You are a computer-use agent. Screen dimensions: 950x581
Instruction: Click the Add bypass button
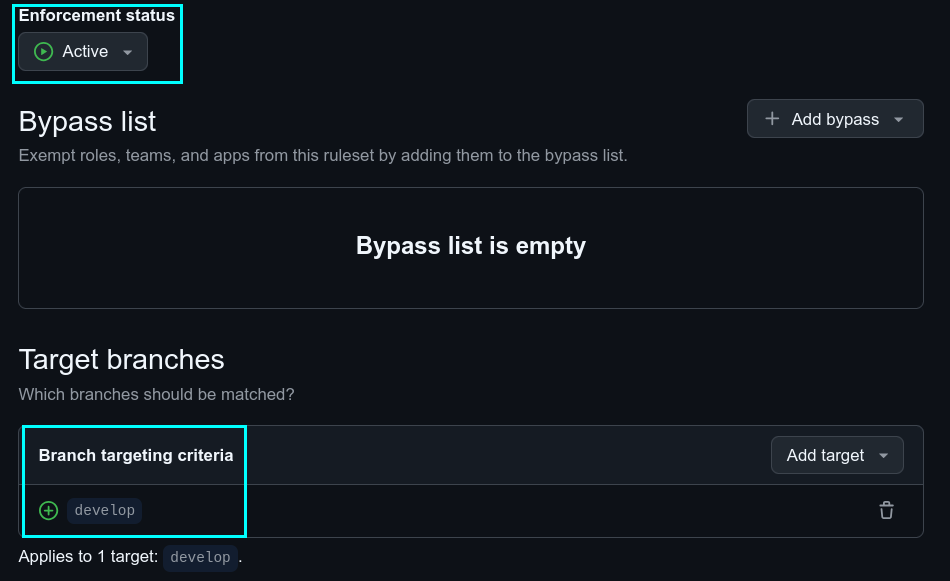point(834,118)
